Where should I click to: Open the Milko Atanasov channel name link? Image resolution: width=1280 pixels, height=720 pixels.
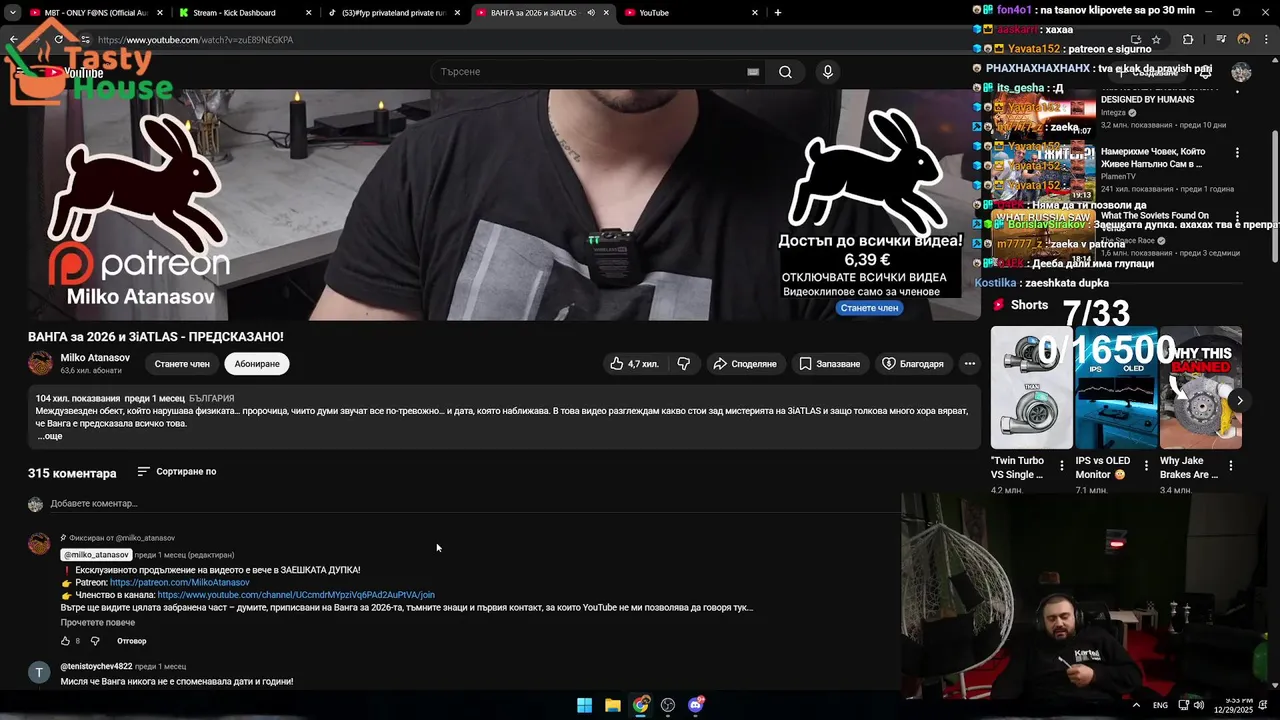(x=95, y=358)
